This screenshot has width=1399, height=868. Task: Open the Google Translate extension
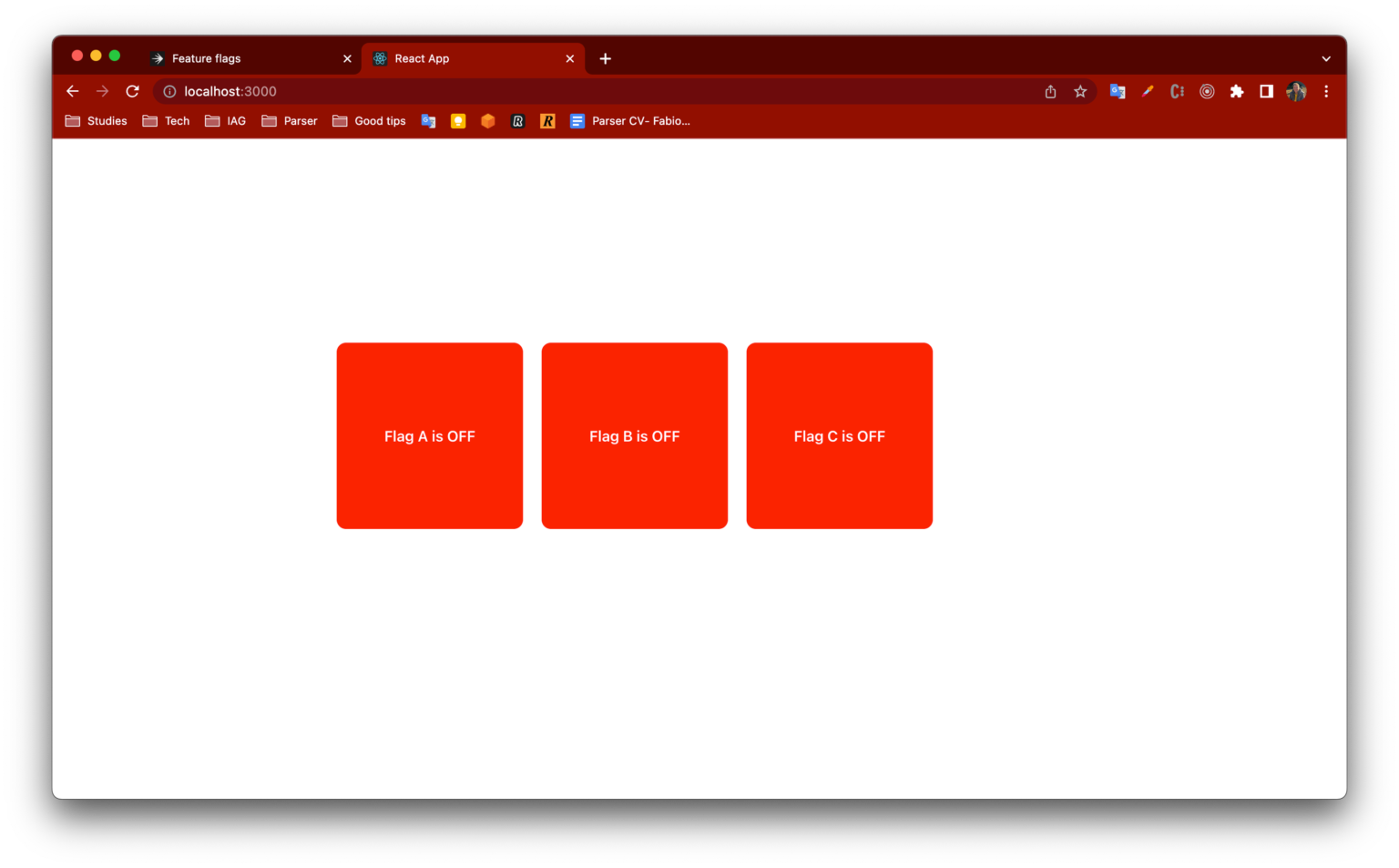[x=1118, y=91]
